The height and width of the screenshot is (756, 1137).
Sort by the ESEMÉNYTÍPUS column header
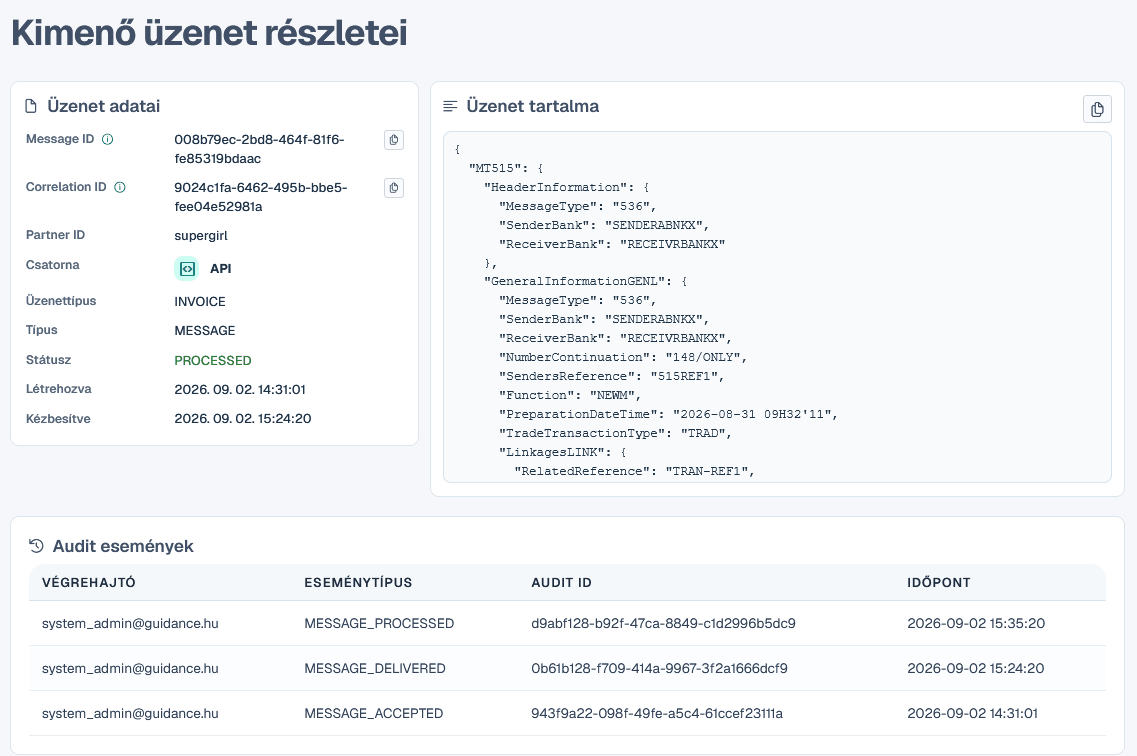358,582
